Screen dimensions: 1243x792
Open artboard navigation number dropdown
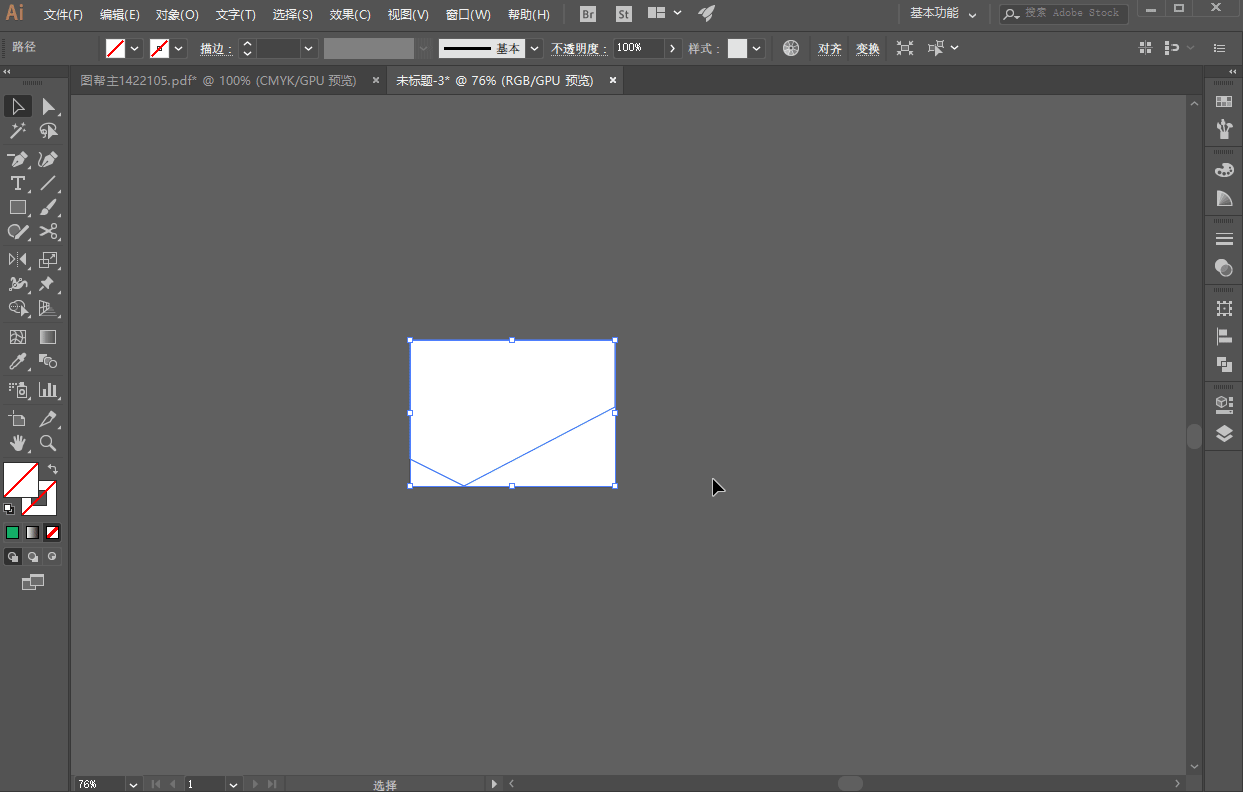click(x=234, y=785)
